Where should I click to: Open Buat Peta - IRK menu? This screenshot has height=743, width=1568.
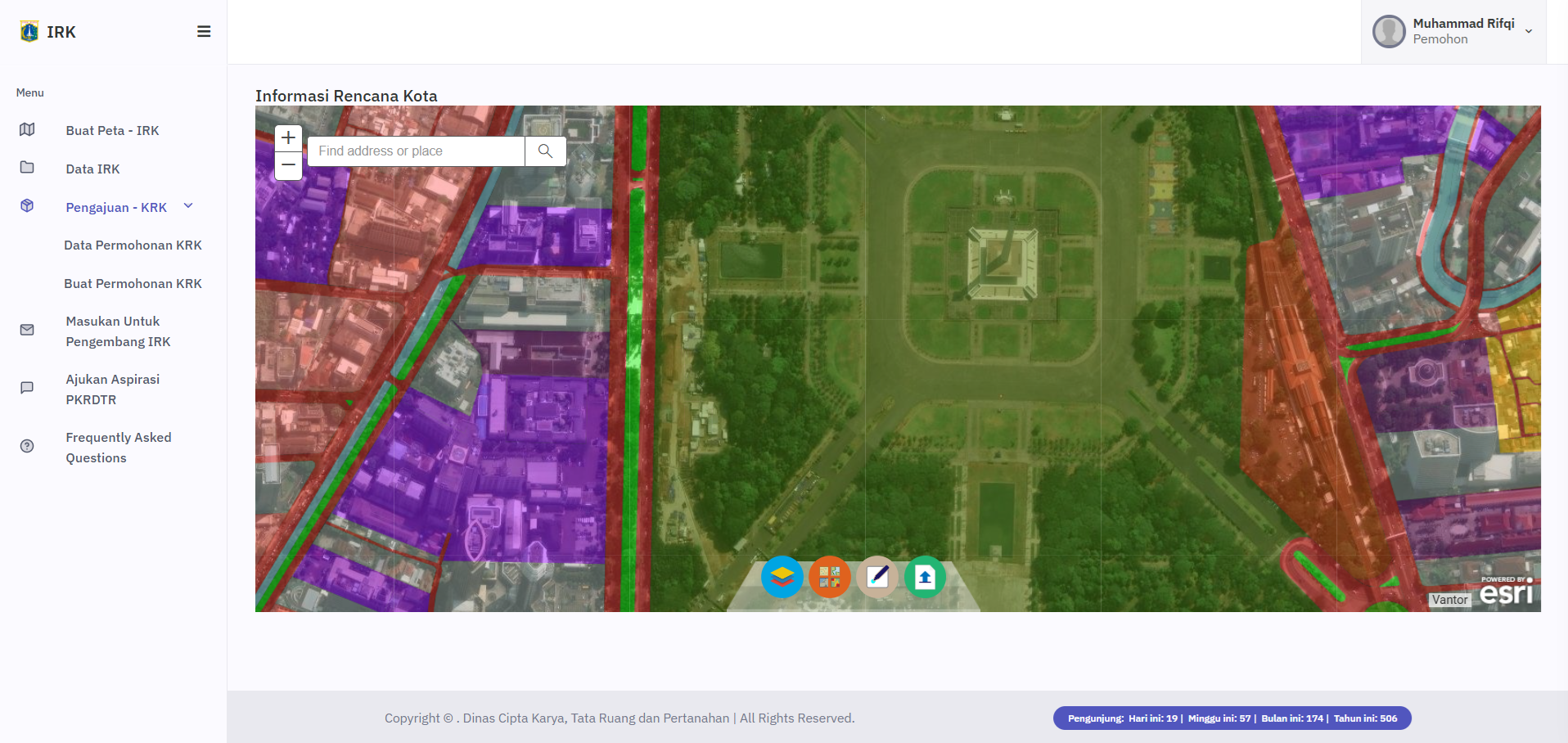pyautogui.click(x=112, y=131)
